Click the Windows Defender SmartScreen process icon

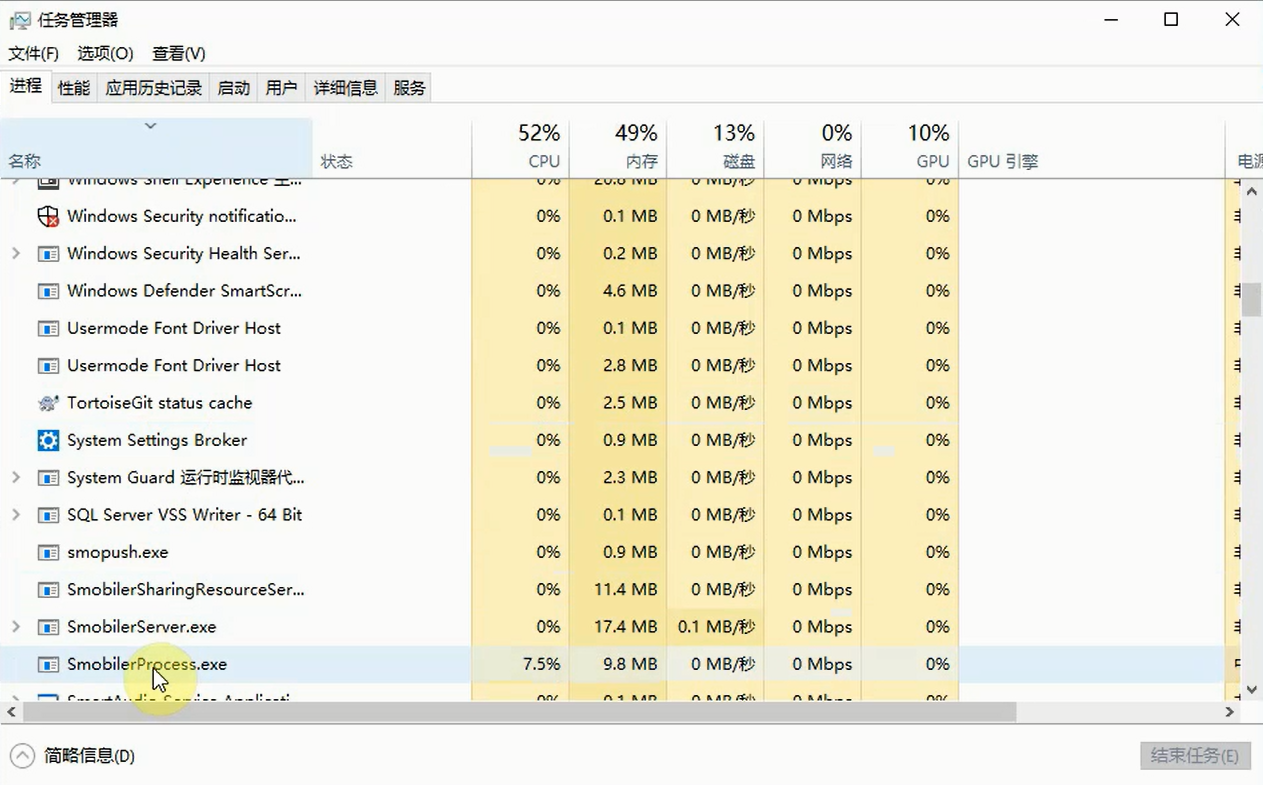[48, 291]
